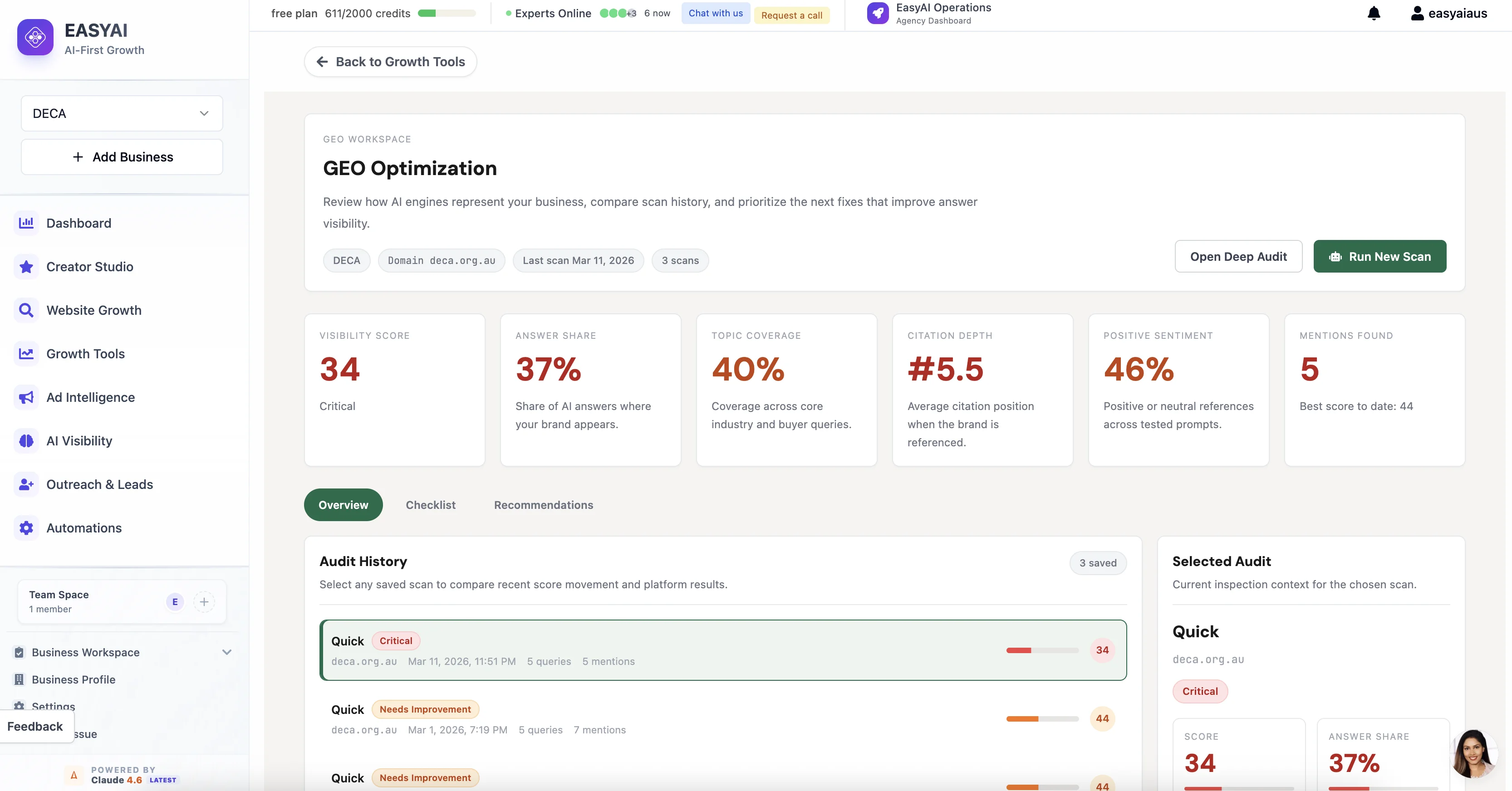The image size is (1512, 791).
Task: Open the Recommendations tab
Action: click(x=543, y=505)
